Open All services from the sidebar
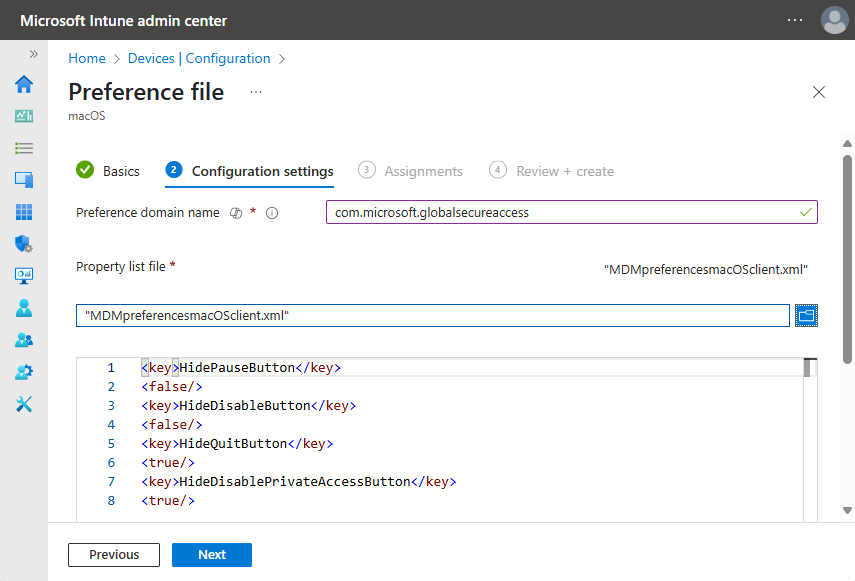 click(23, 148)
